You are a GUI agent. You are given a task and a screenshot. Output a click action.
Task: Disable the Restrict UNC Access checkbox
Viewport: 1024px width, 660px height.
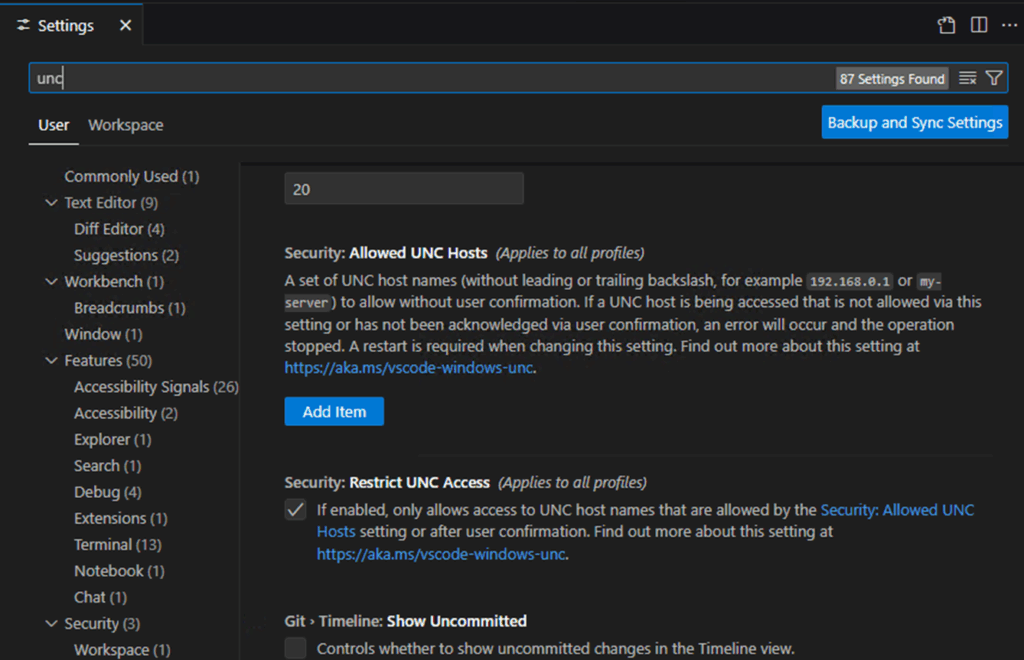[296, 510]
